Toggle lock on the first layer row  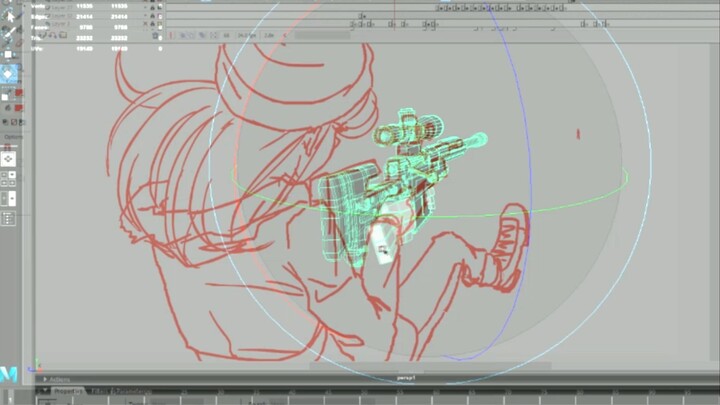pos(152,7)
